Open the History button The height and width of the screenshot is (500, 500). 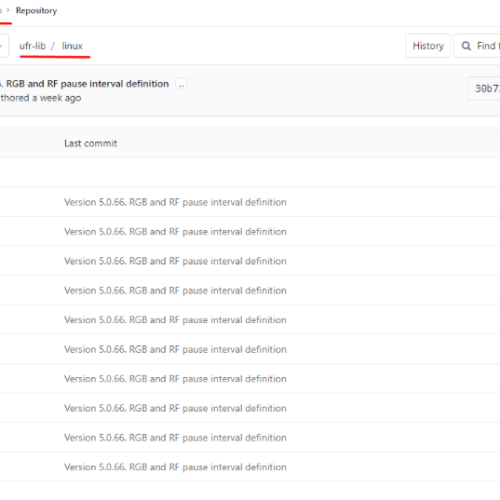[428, 46]
